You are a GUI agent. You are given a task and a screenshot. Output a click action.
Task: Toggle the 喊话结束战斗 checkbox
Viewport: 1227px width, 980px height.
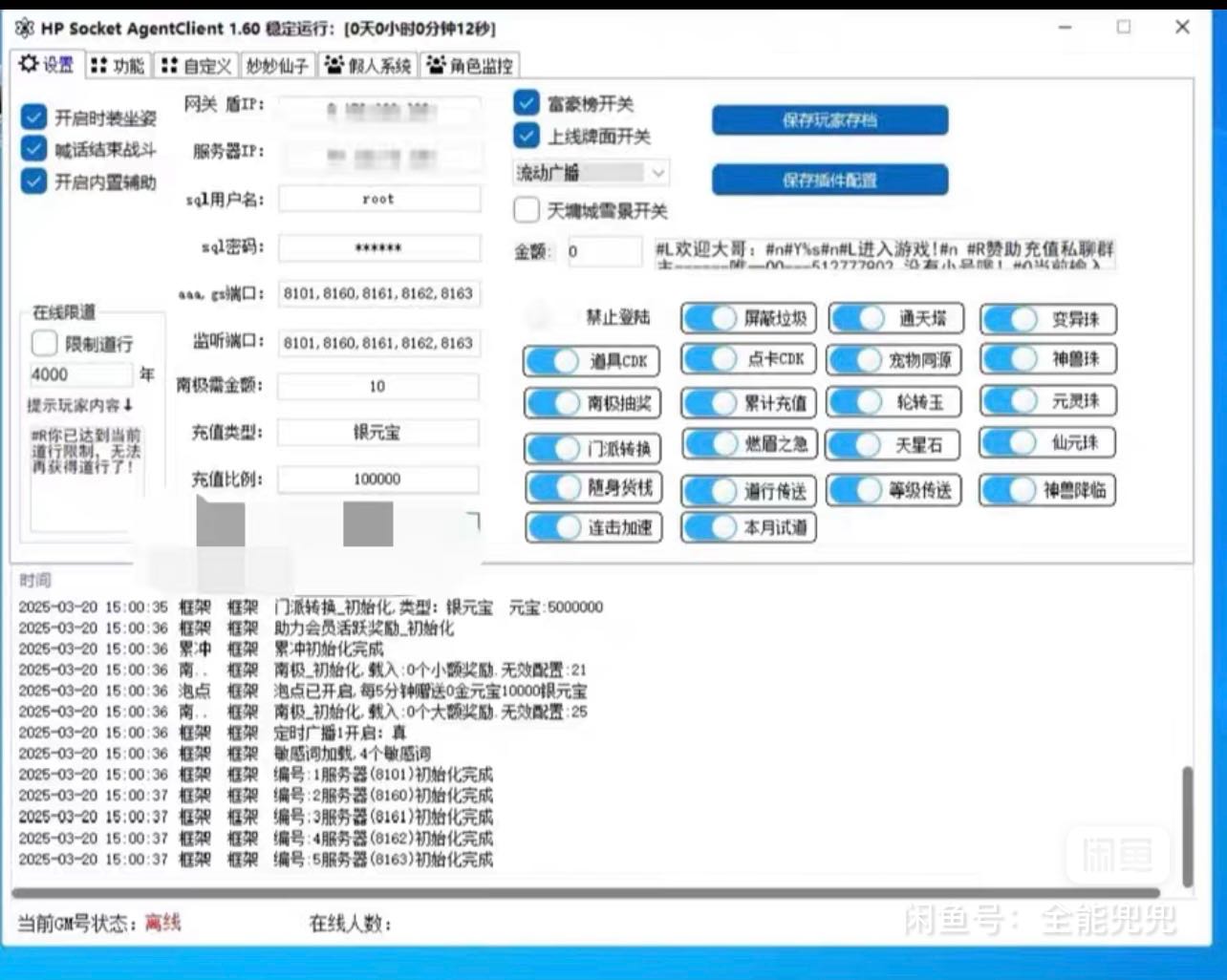point(34,149)
